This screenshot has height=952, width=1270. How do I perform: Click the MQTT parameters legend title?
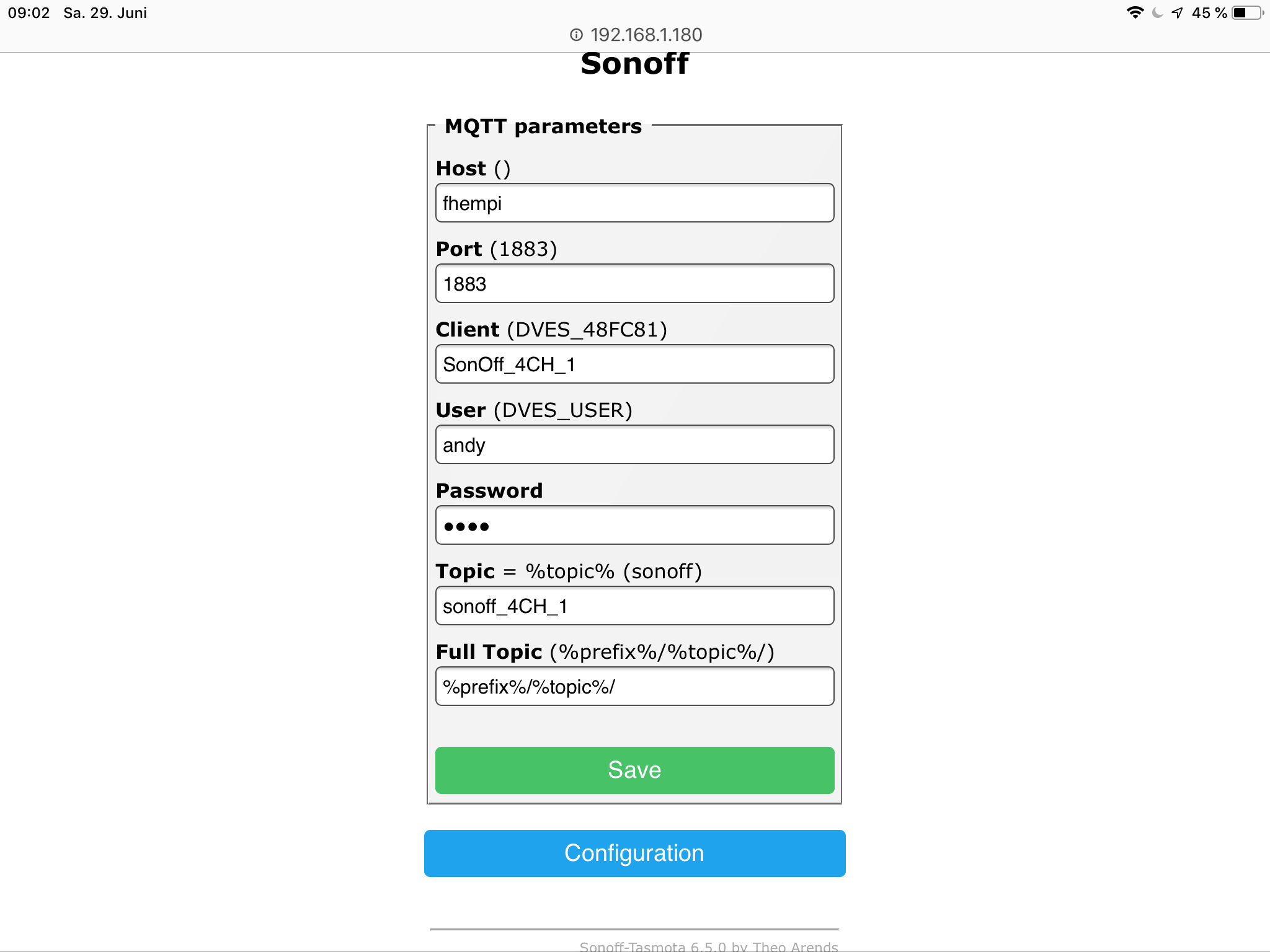(543, 126)
